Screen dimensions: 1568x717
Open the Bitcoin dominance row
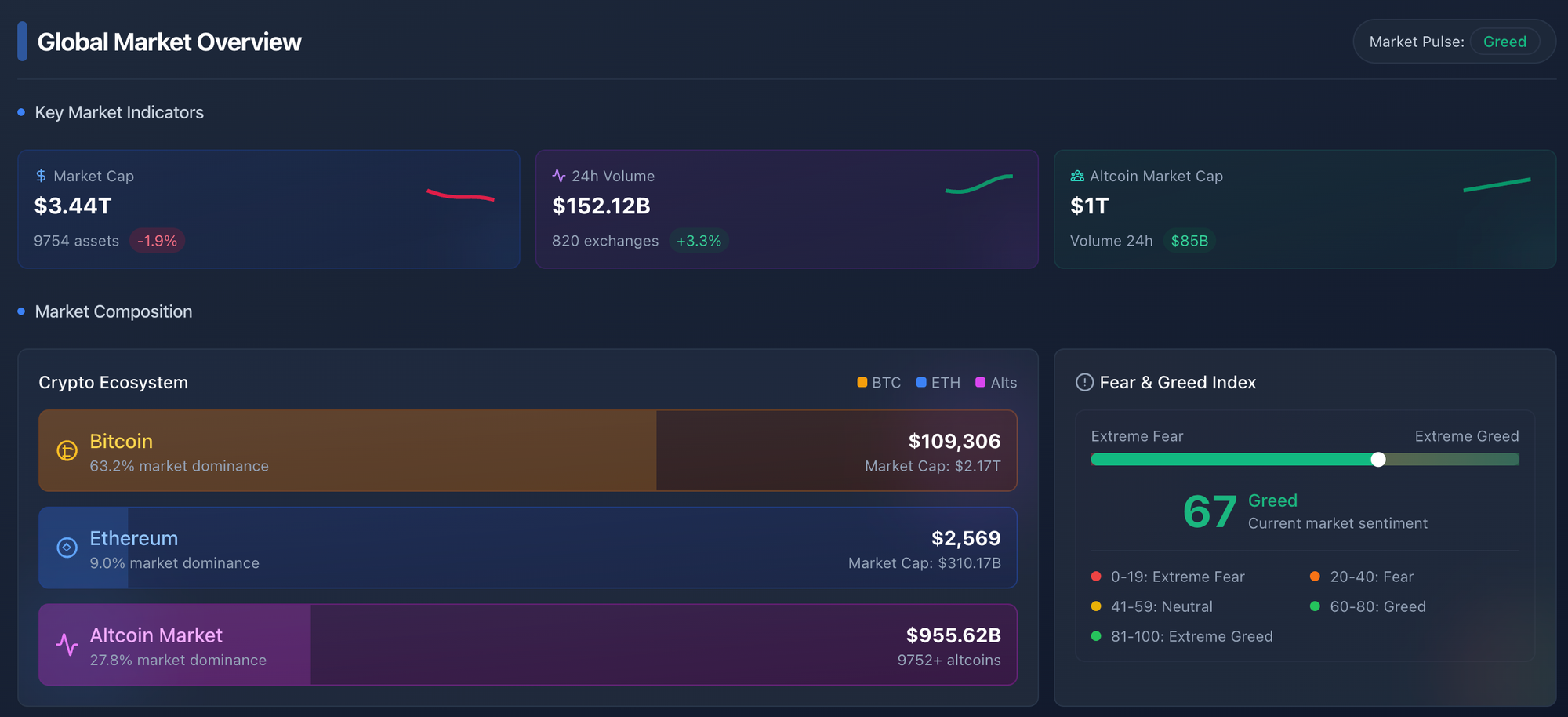coord(528,450)
